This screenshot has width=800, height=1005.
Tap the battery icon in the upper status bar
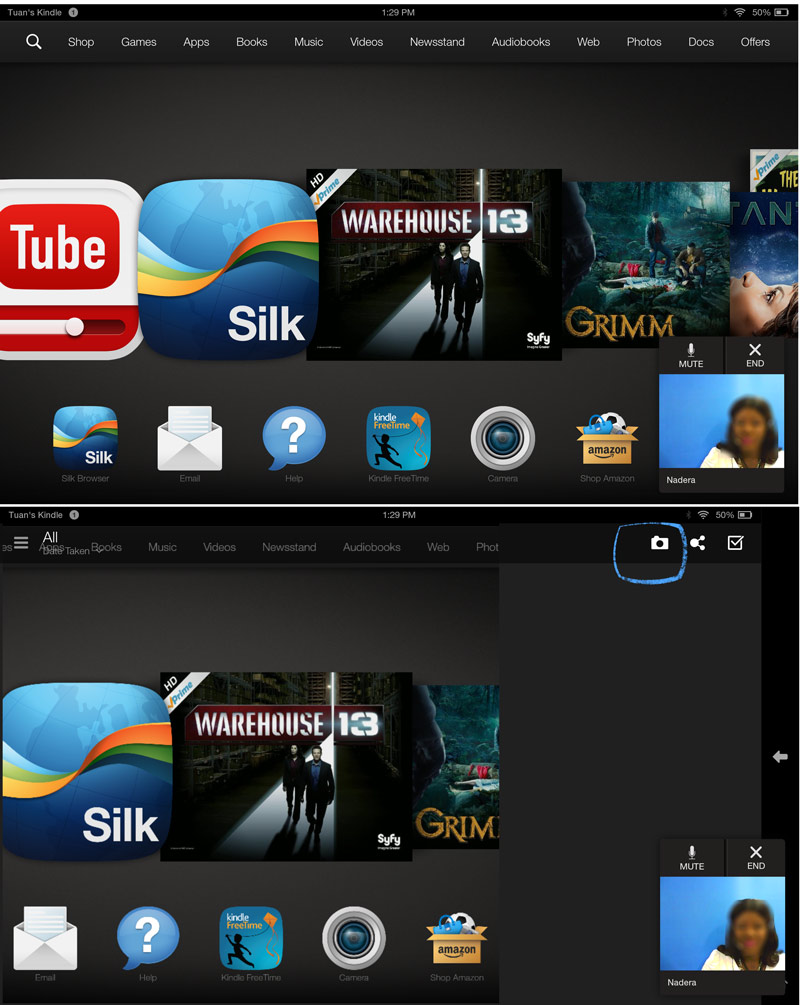(x=781, y=12)
